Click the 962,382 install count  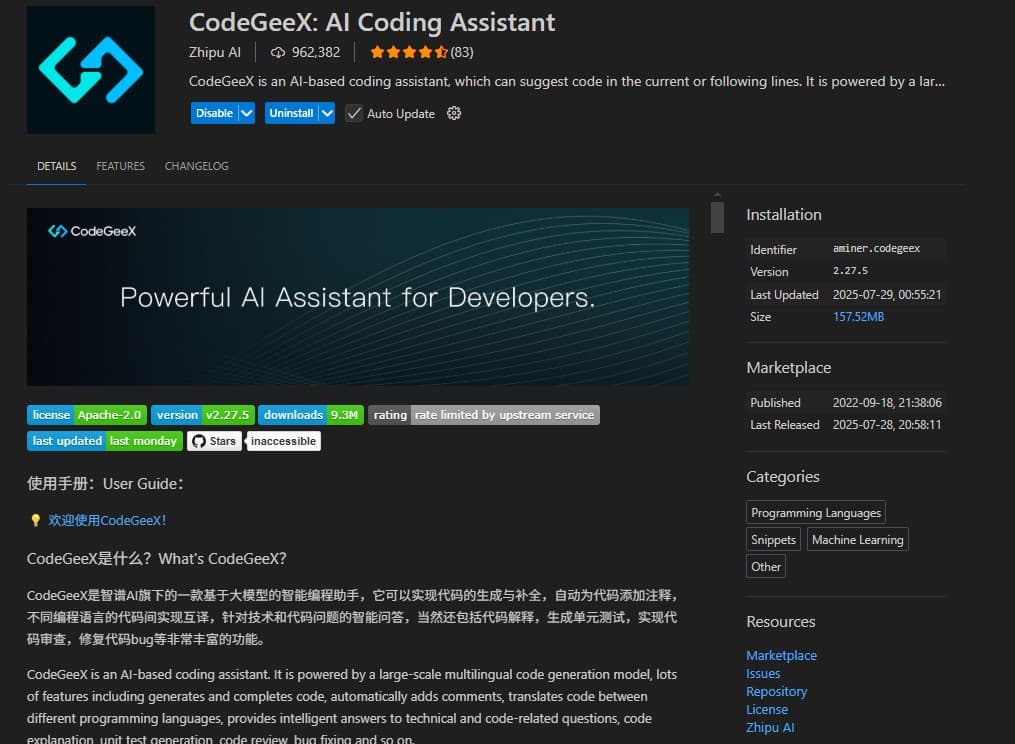315,52
